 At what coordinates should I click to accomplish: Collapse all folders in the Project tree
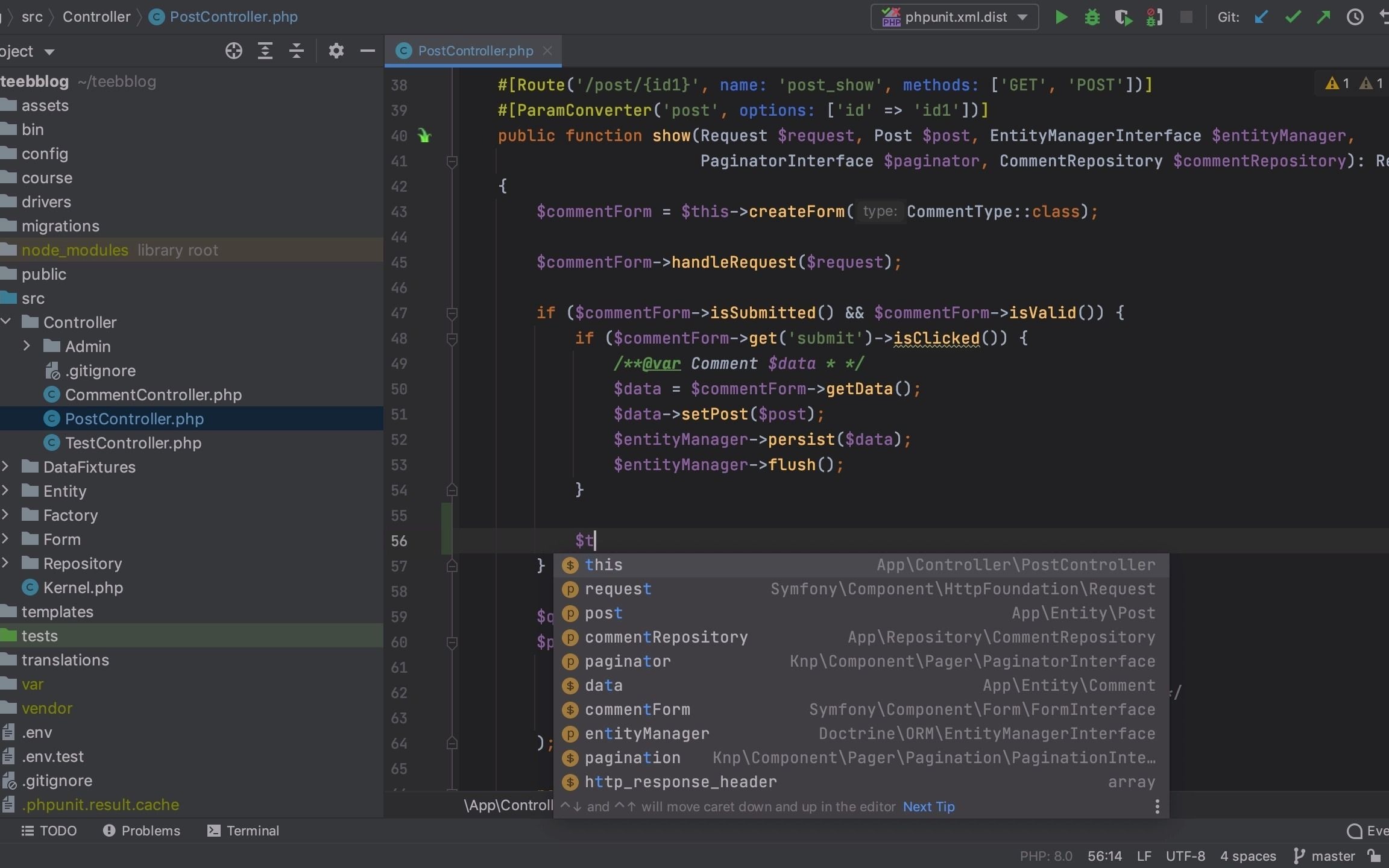(295, 51)
